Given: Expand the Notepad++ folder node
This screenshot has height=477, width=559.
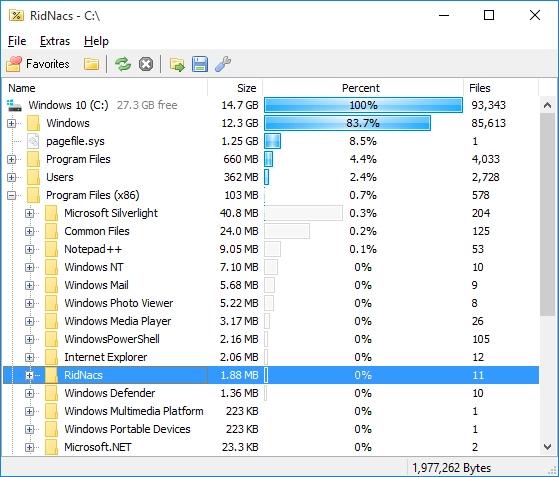Looking at the screenshot, I should click(x=29, y=249).
